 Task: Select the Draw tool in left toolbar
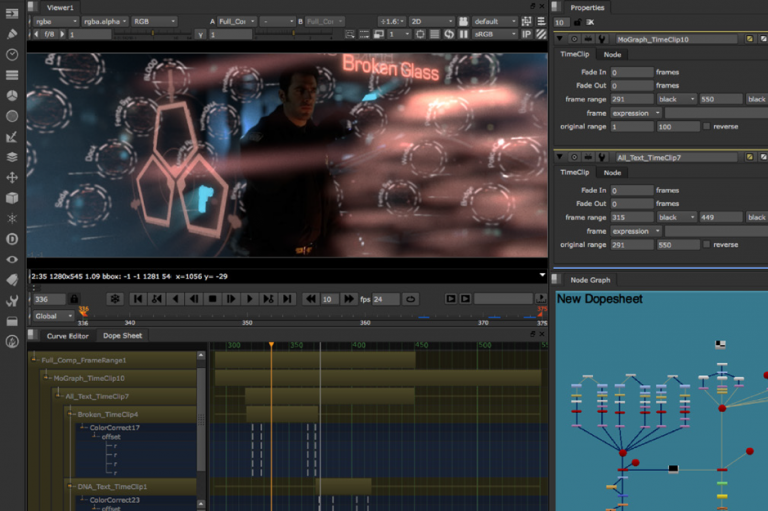click(12, 34)
